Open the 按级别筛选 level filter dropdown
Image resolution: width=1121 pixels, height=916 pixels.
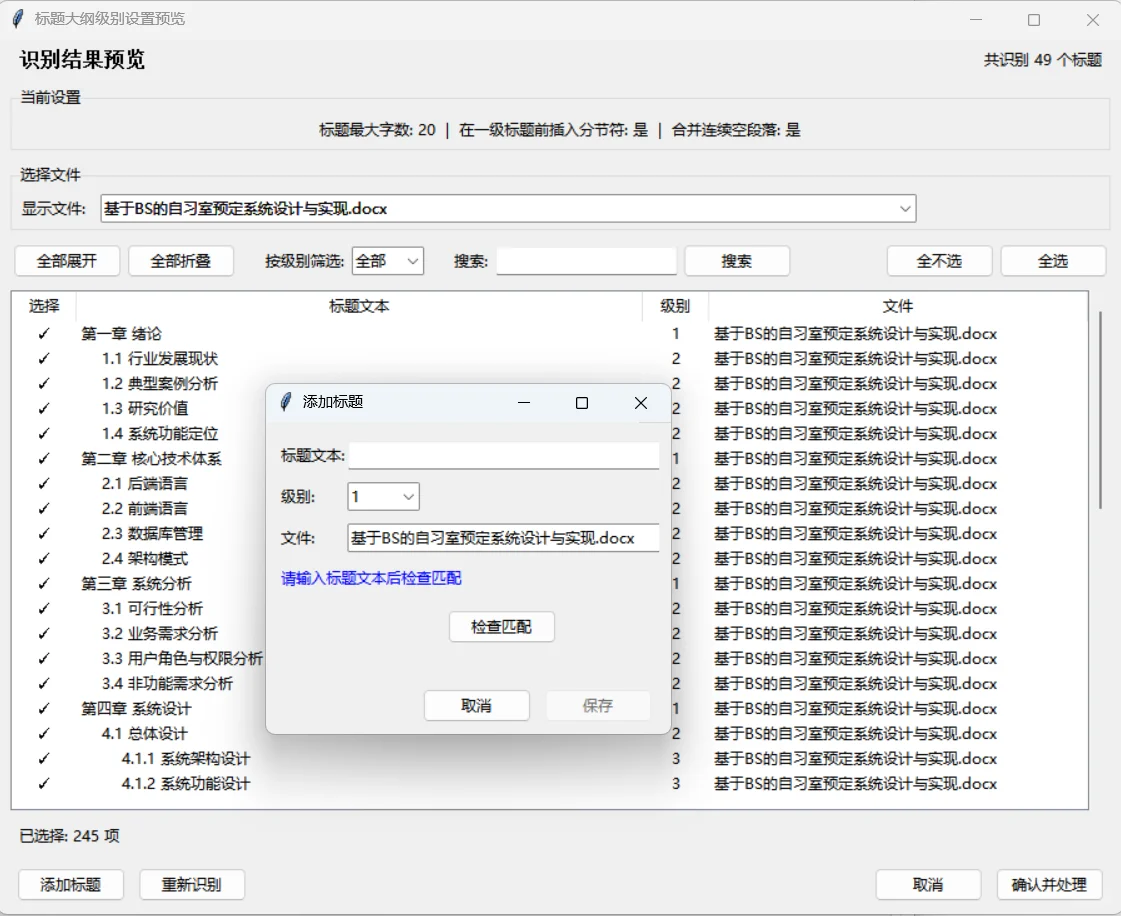(388, 260)
